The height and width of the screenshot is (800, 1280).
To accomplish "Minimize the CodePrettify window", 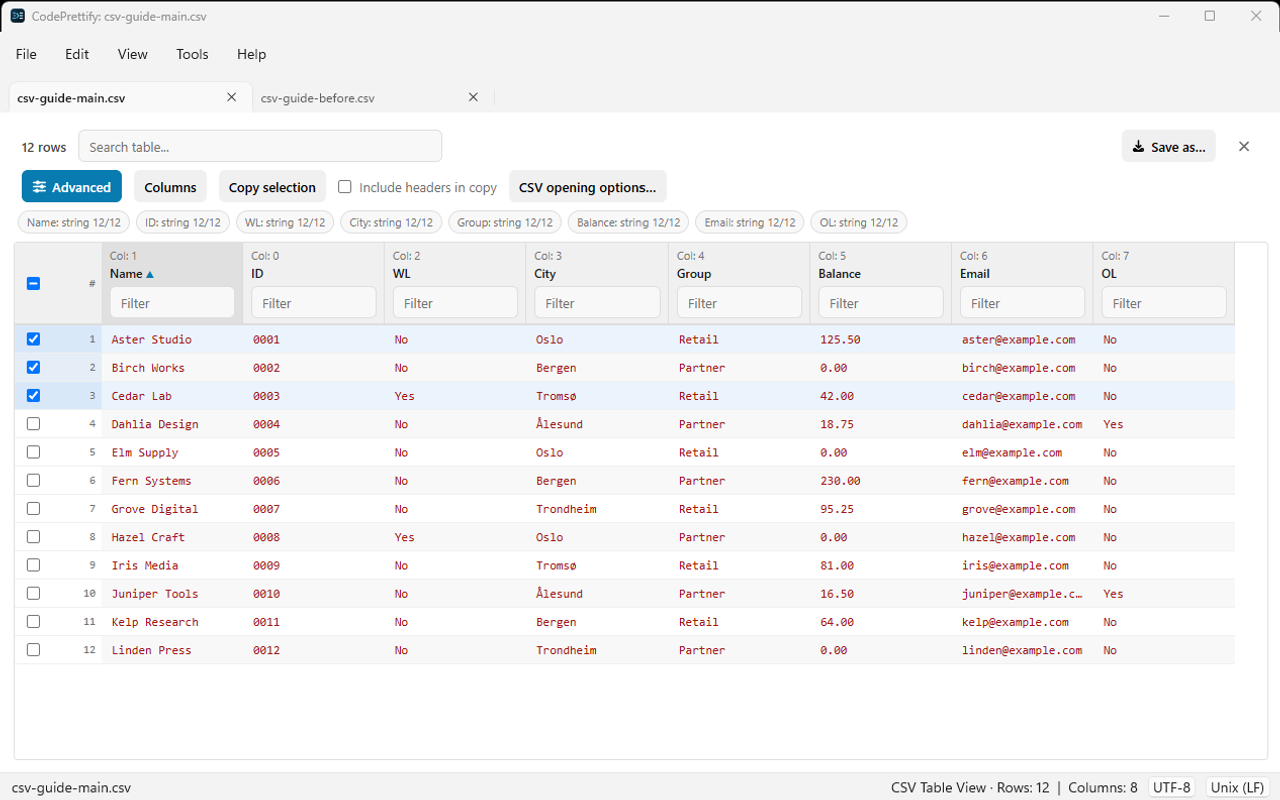I will 1164,16.
